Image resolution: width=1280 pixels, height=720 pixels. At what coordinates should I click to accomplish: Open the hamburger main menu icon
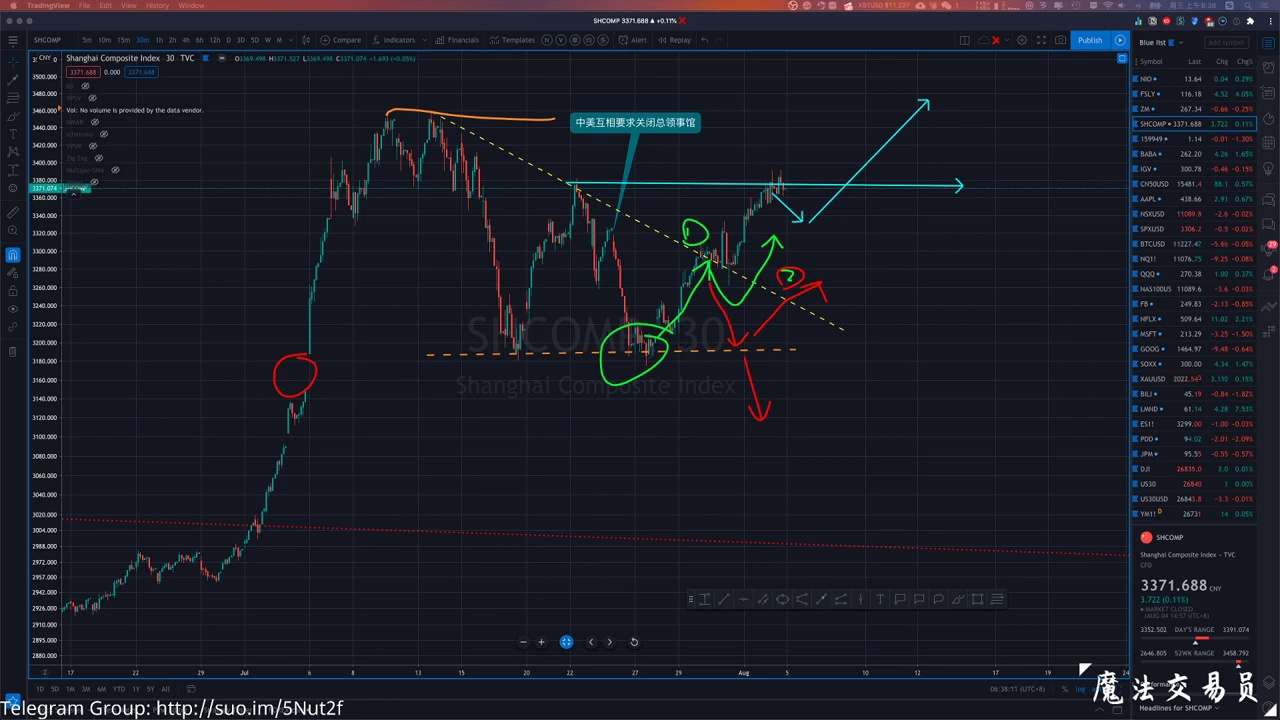(x=12, y=40)
